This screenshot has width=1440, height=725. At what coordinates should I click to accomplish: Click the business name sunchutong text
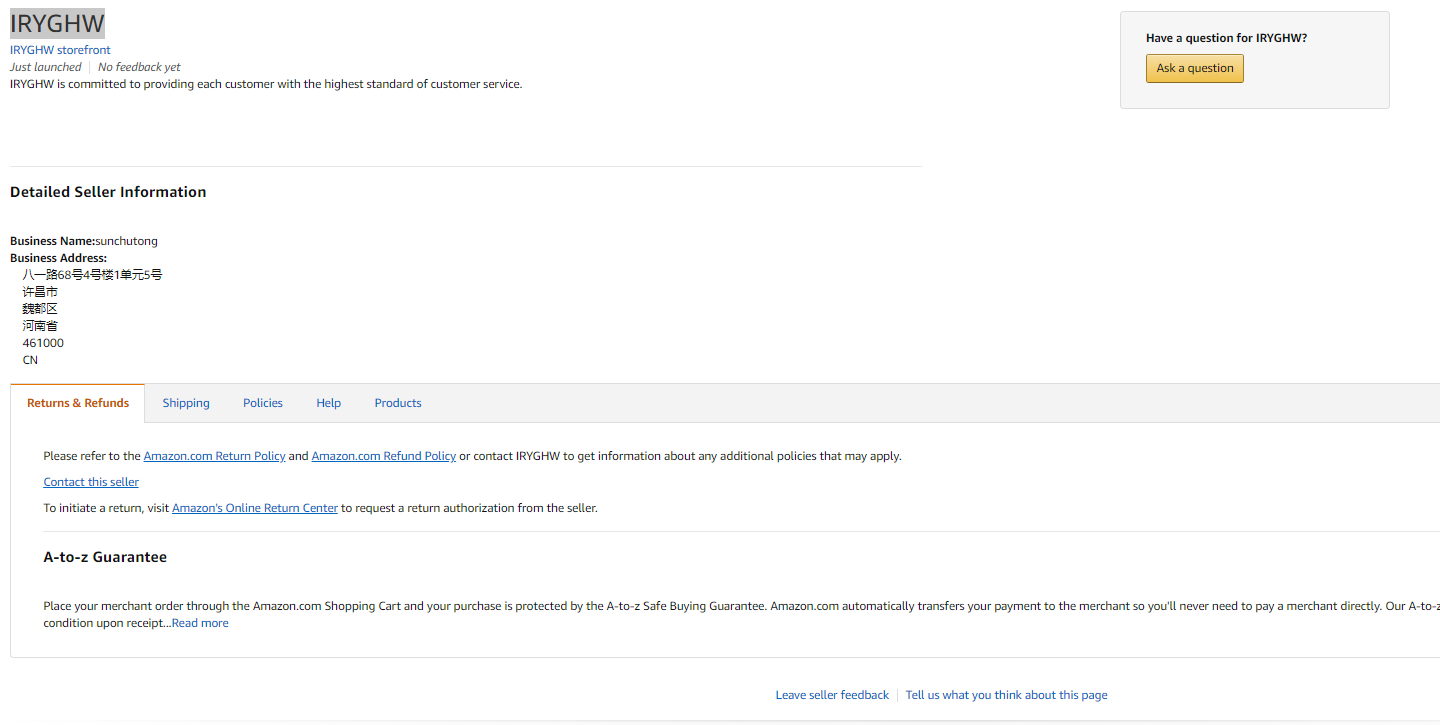(x=127, y=241)
